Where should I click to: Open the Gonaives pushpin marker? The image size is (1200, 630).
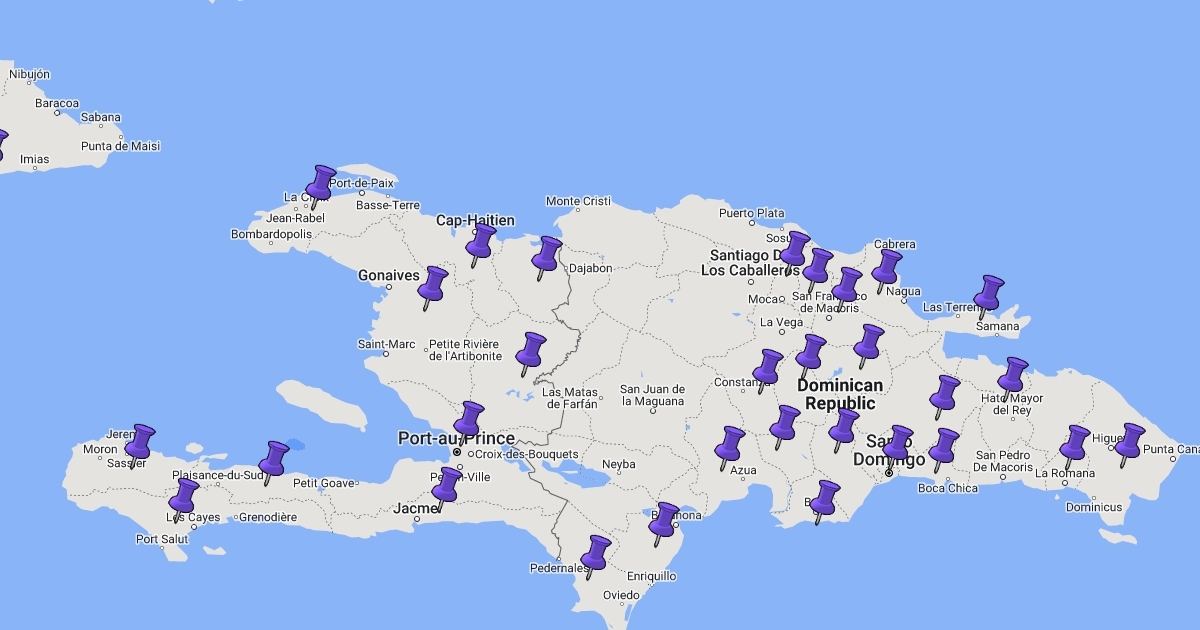[433, 286]
